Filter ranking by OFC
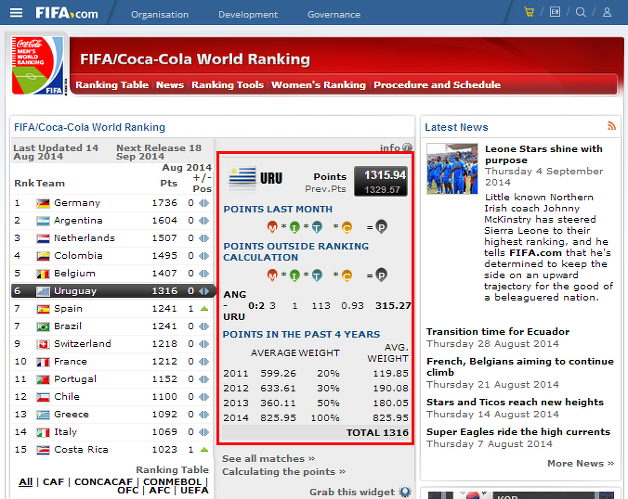This screenshot has width=628, height=499. [x=128, y=490]
